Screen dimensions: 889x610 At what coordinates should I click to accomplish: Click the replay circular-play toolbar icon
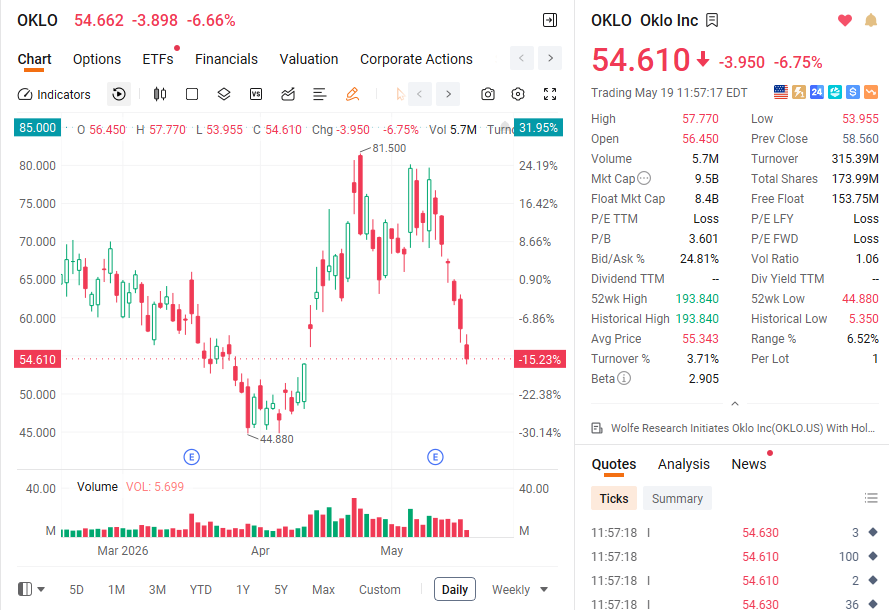(x=119, y=94)
